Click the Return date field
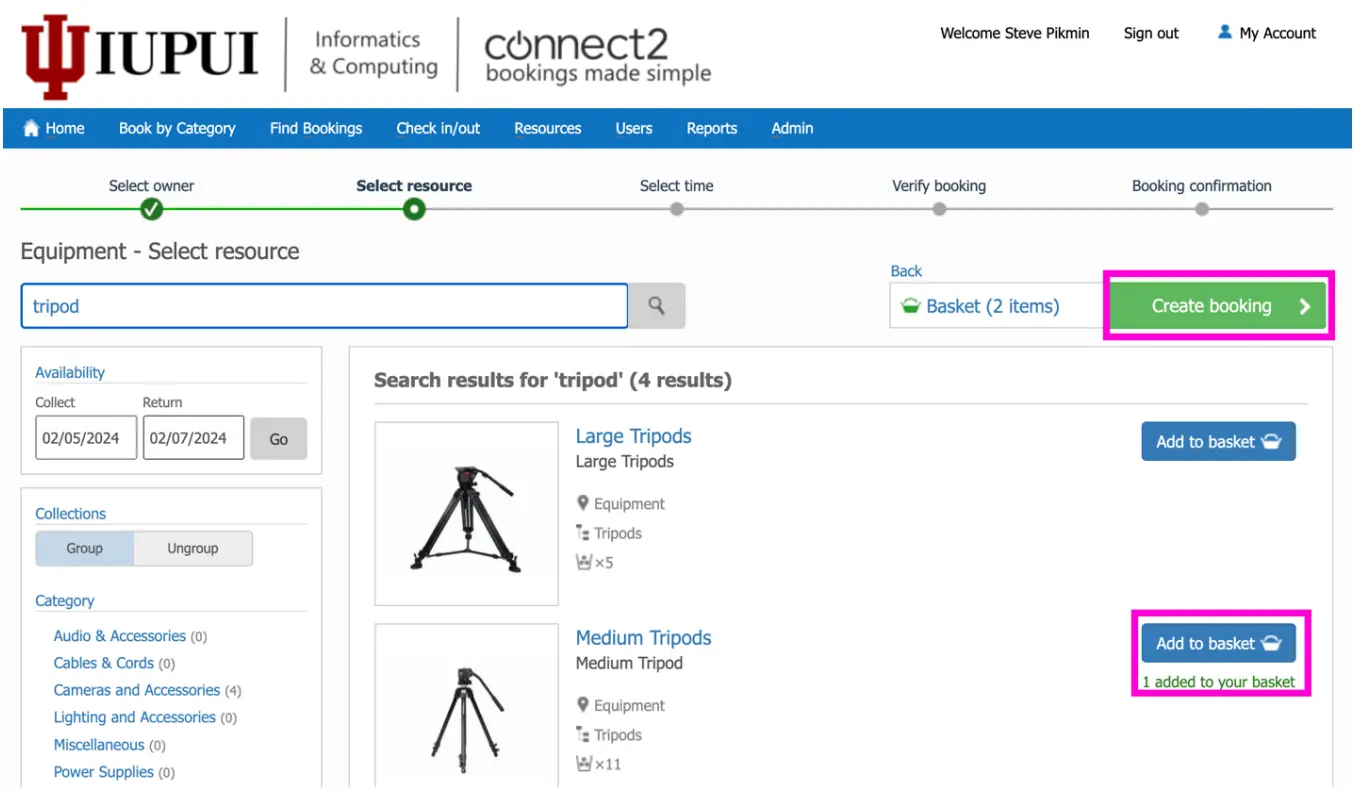Screen dimensions: 1354x790 193,438
